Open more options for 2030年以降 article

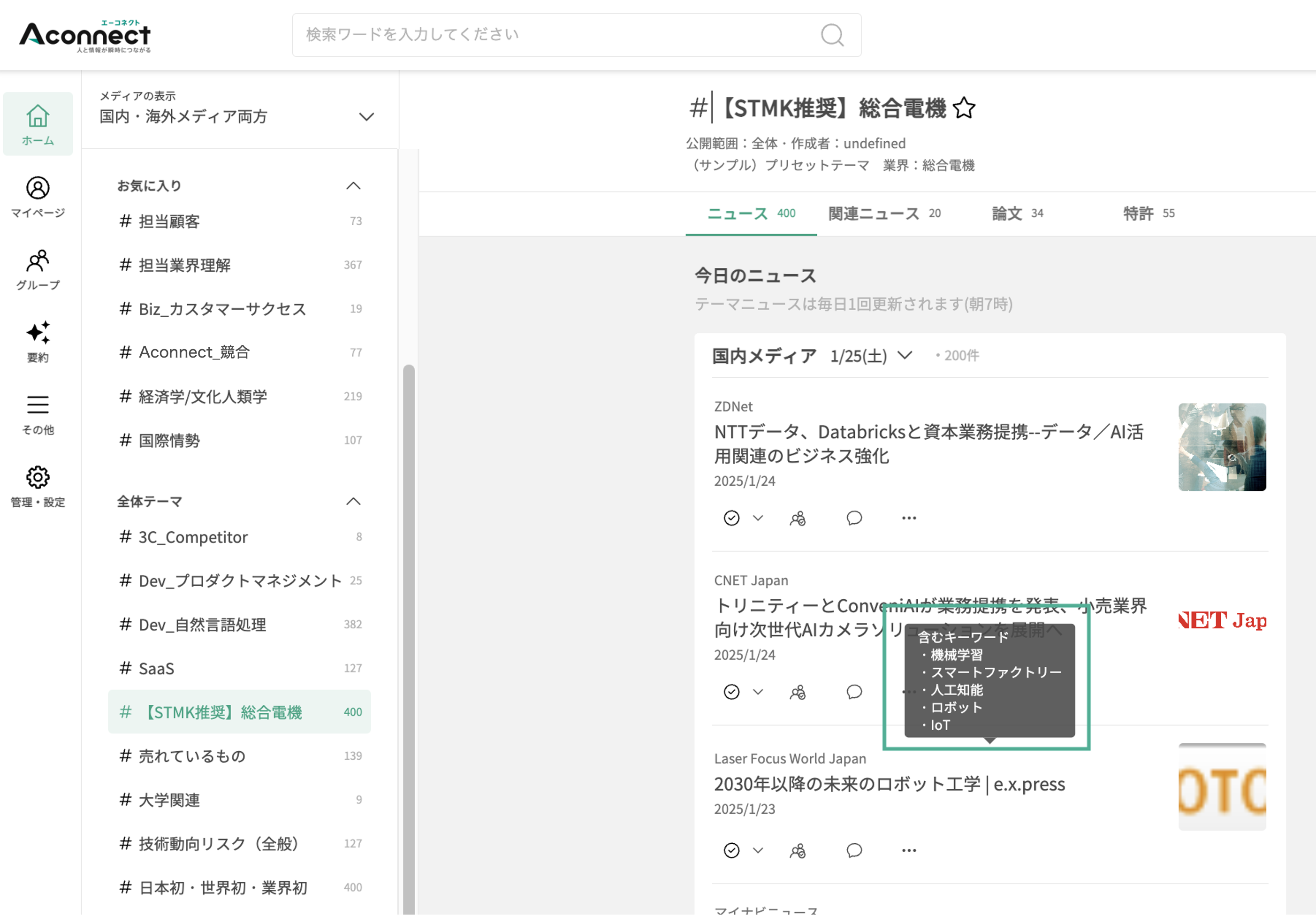[908, 850]
